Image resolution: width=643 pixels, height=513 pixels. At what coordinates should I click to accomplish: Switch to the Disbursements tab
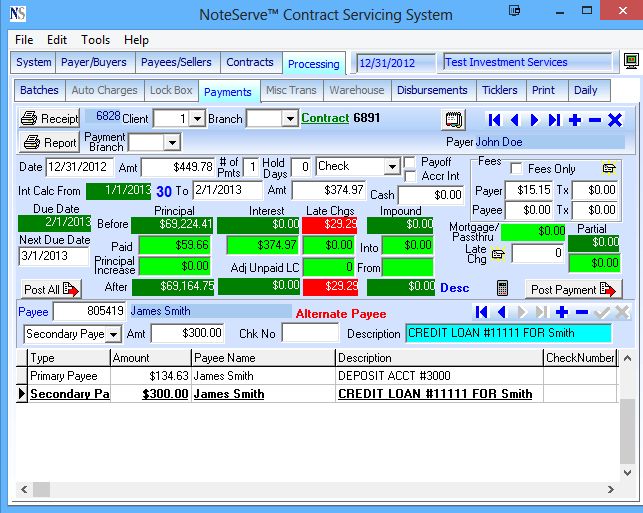(432, 90)
